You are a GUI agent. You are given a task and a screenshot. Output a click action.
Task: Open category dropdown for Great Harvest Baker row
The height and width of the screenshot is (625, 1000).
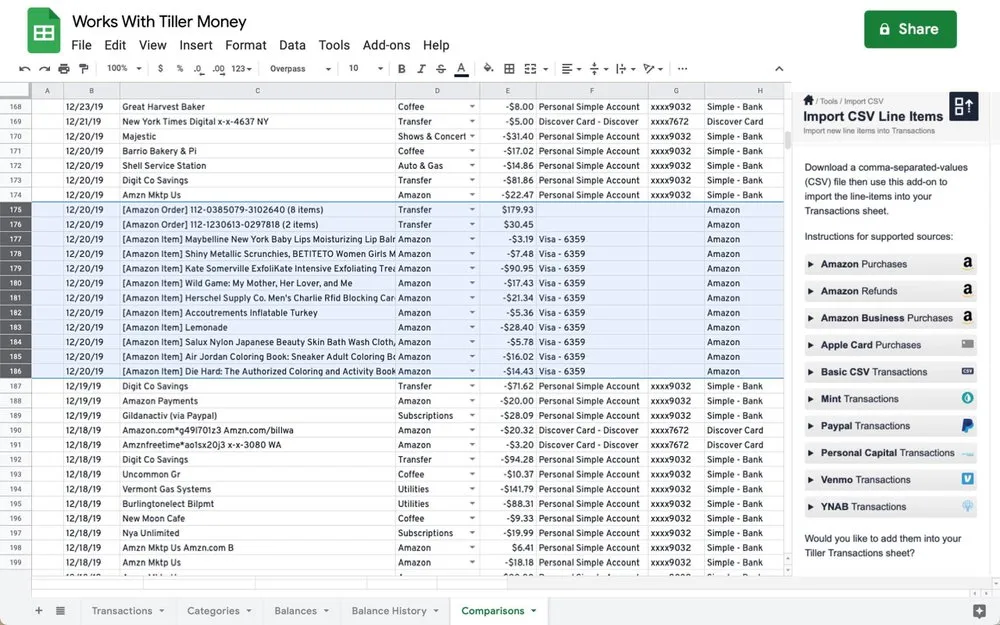[473, 107]
